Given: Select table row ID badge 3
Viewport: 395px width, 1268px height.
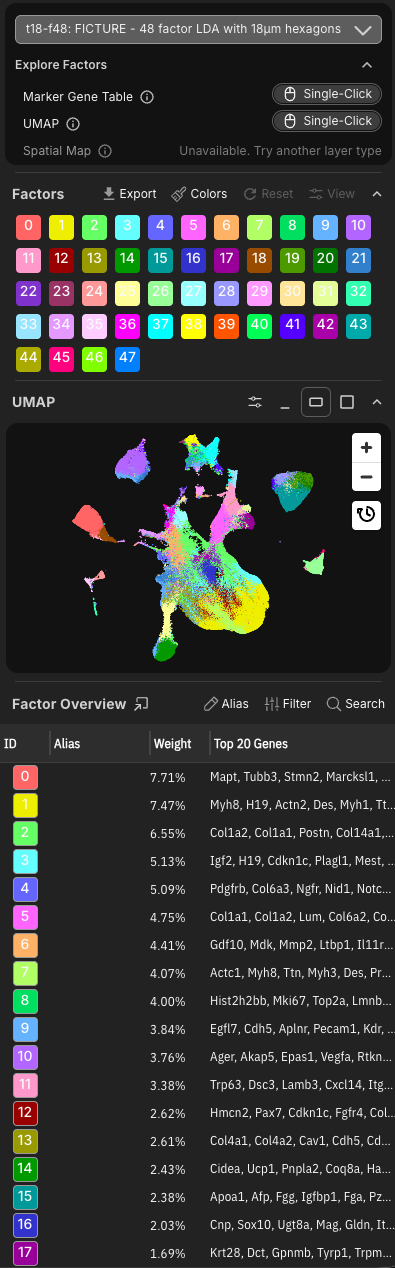Looking at the screenshot, I should point(25,860).
